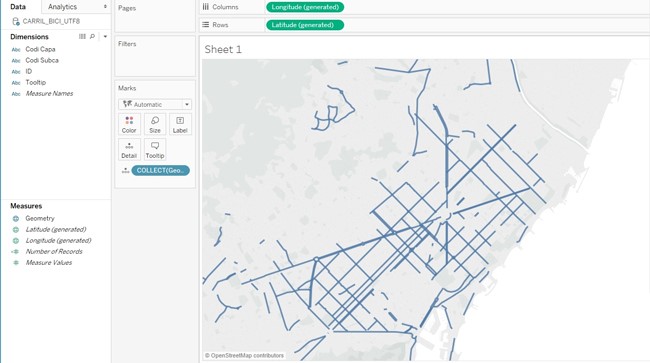This screenshot has width=650, height=363.
Task: Open the Label marks card button
Action: click(180, 124)
